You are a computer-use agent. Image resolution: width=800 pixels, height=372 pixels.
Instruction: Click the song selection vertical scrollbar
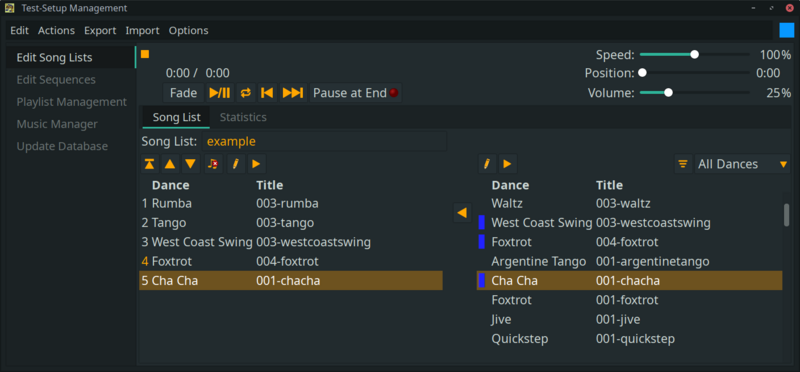click(786, 215)
